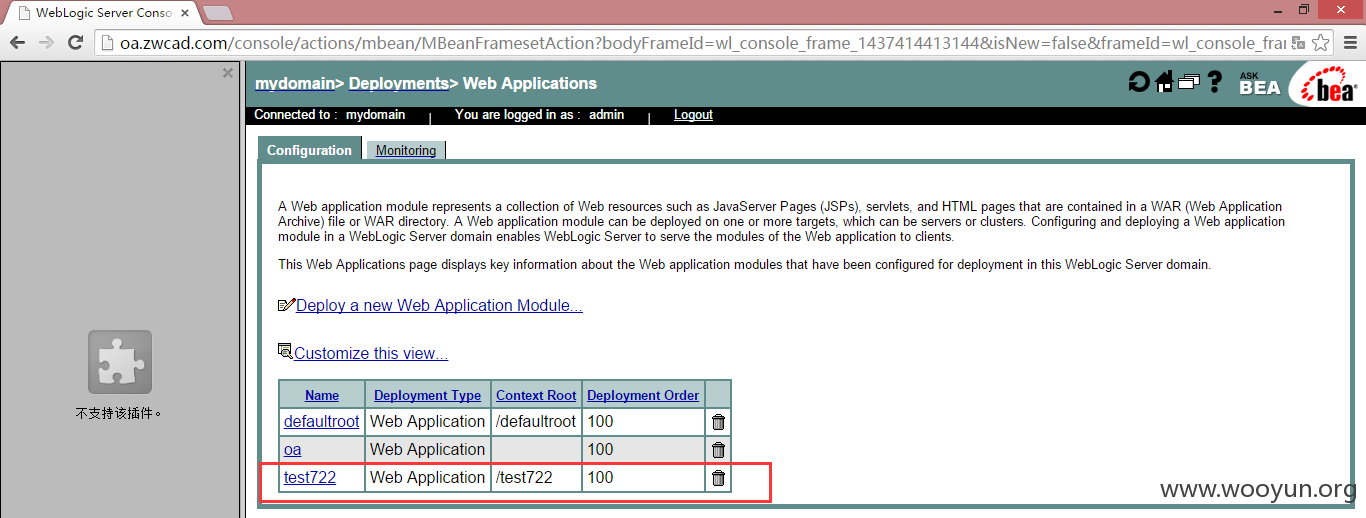Open the test722 application link
Viewport: 1366px width, 518px height.
click(x=310, y=478)
